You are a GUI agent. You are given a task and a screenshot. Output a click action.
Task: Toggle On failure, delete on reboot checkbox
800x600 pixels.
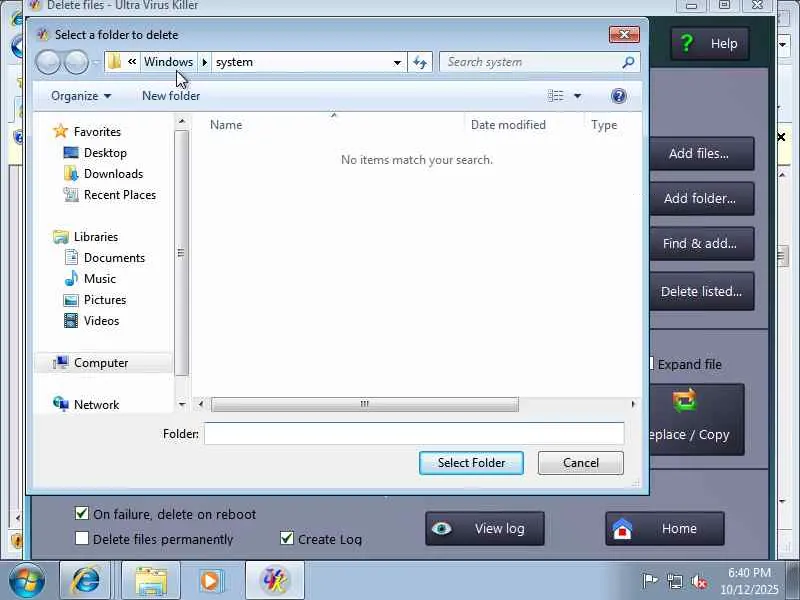82,513
